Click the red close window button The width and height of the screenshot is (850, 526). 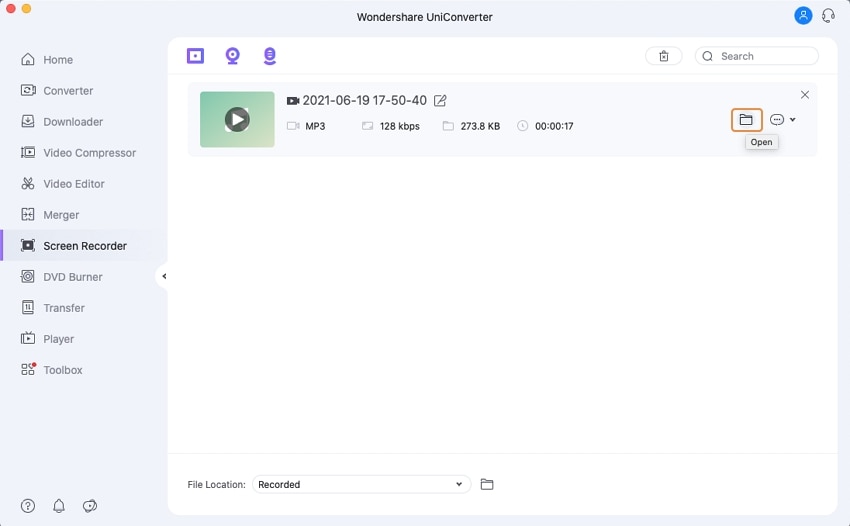tap(10, 8)
